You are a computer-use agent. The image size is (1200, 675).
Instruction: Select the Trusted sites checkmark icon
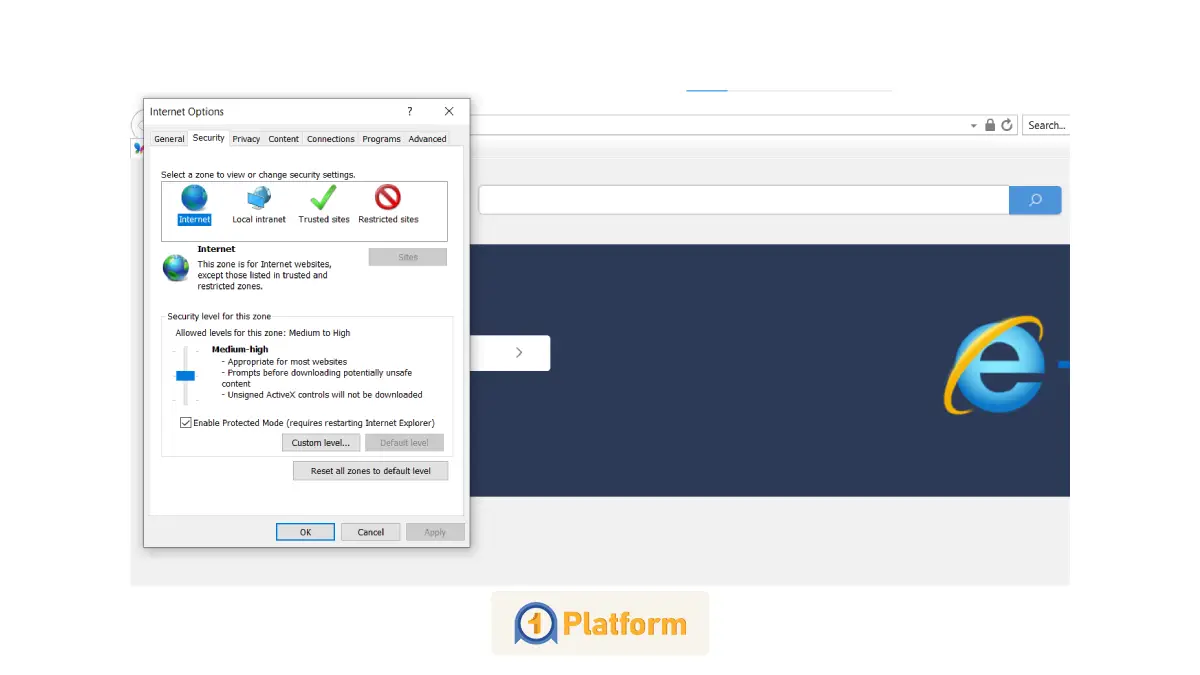pos(323,198)
